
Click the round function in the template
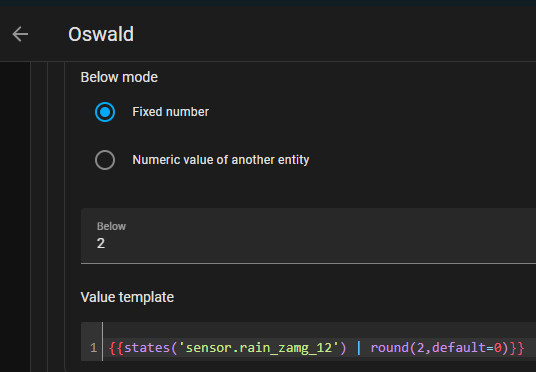click(x=389, y=348)
